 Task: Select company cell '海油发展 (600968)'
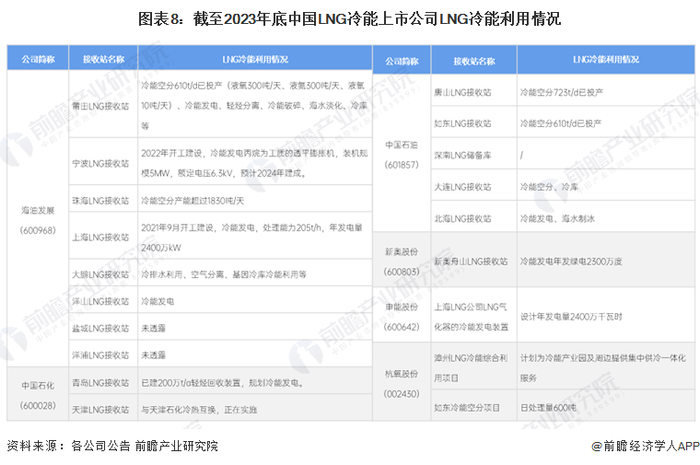[38, 220]
